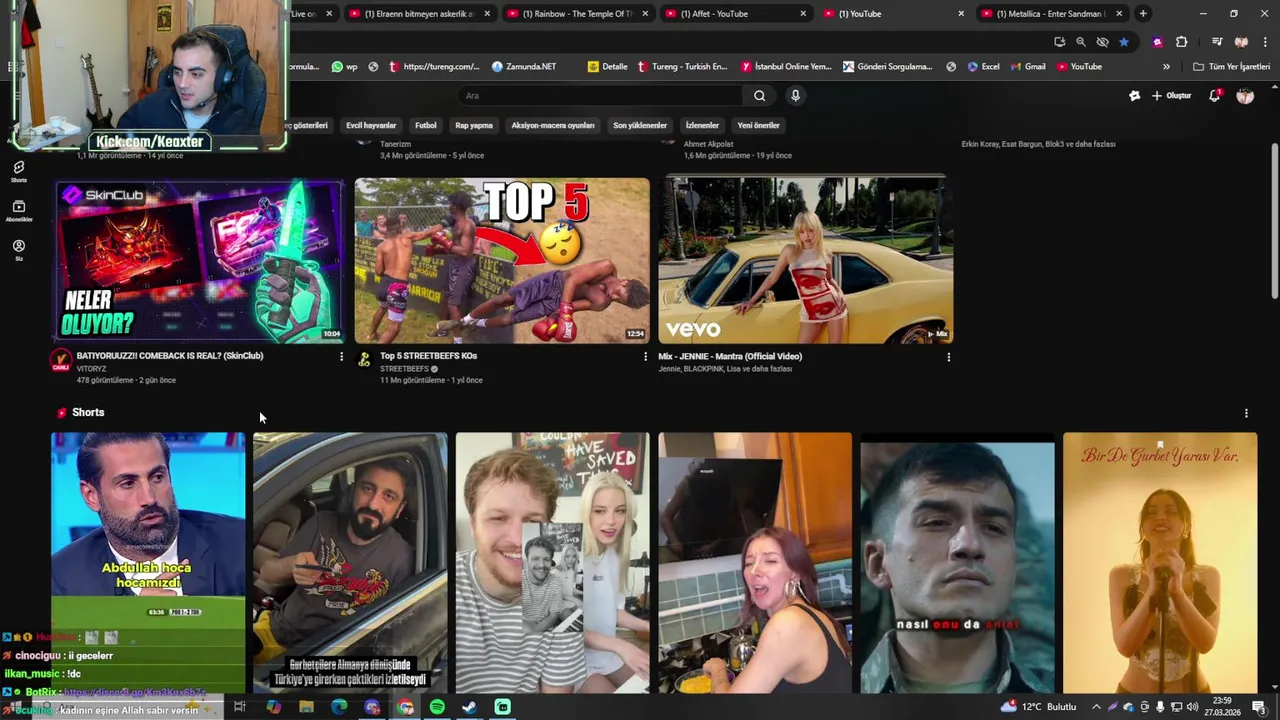The height and width of the screenshot is (720, 1280).
Task: Open Shorts shelf three-dot menu
Action: [1246, 413]
